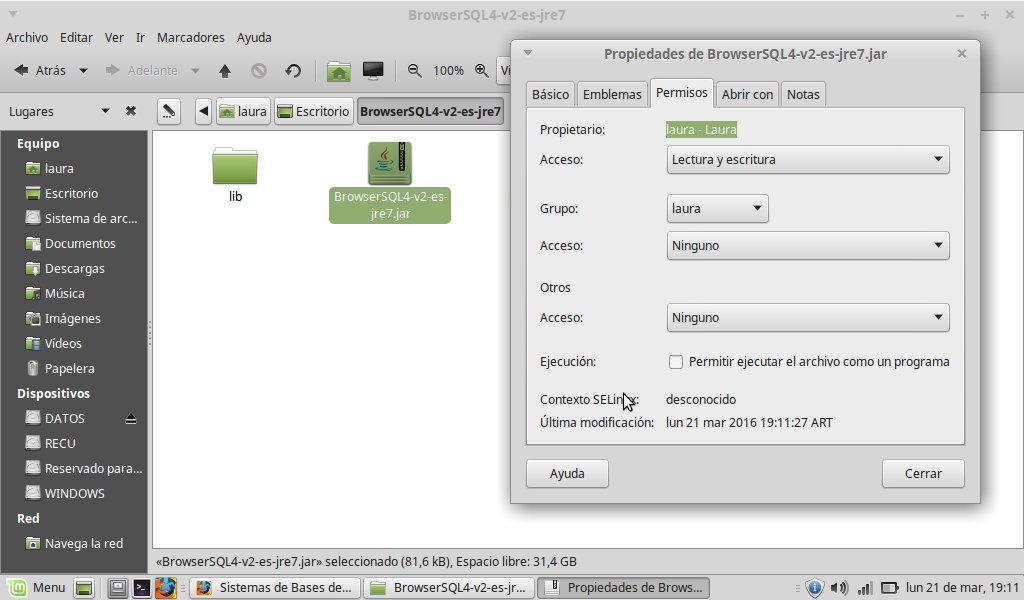The width and height of the screenshot is (1024, 600).
Task: Launch Firefox from the taskbar panel
Action: (x=166, y=588)
